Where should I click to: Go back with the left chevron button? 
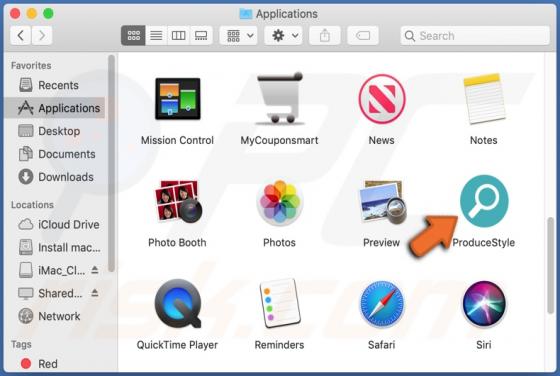[x=21, y=35]
